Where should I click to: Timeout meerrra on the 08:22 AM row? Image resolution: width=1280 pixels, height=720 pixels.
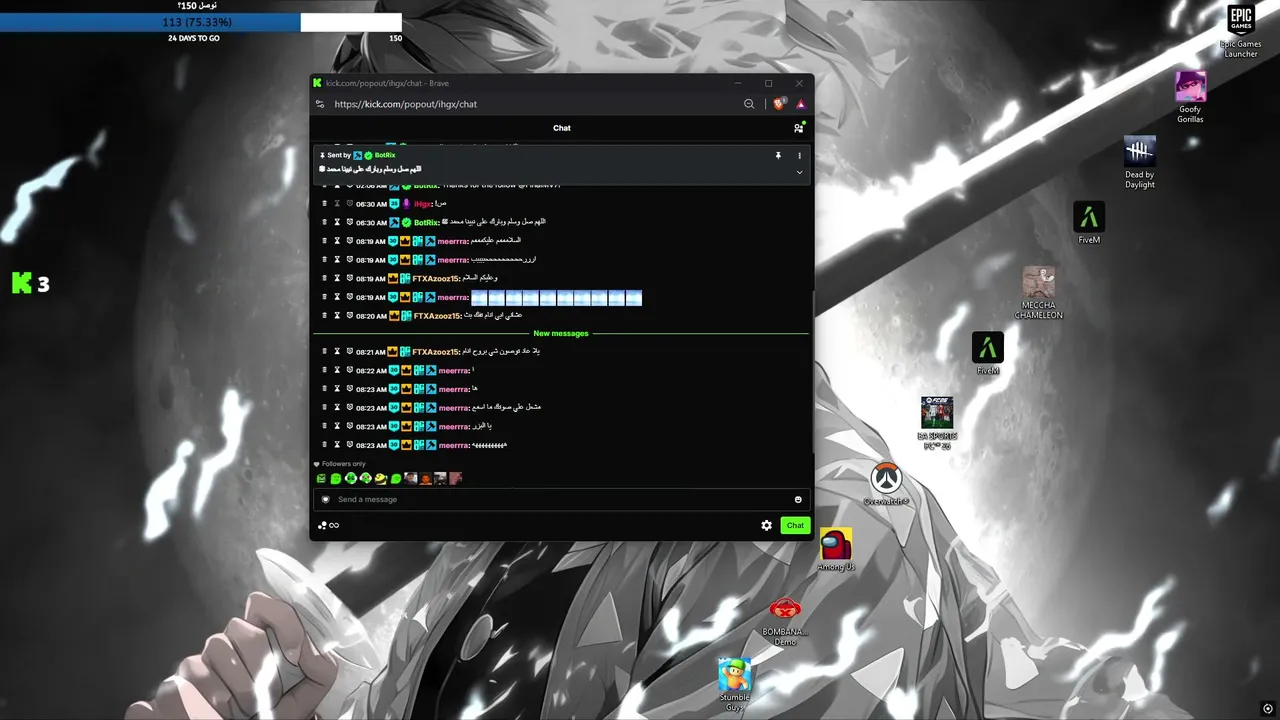[337, 370]
